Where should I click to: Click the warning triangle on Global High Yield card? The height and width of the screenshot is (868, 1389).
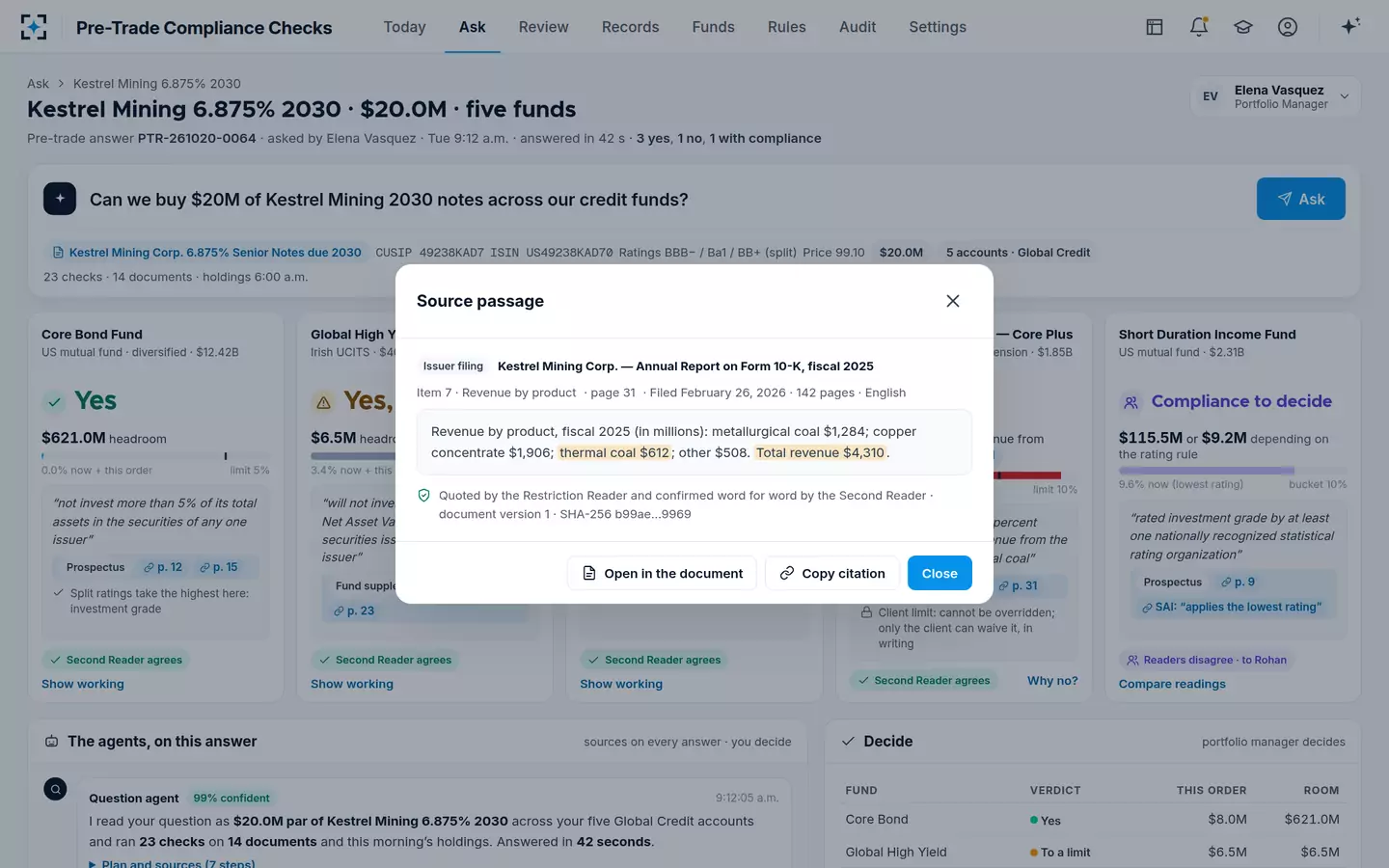coord(324,401)
